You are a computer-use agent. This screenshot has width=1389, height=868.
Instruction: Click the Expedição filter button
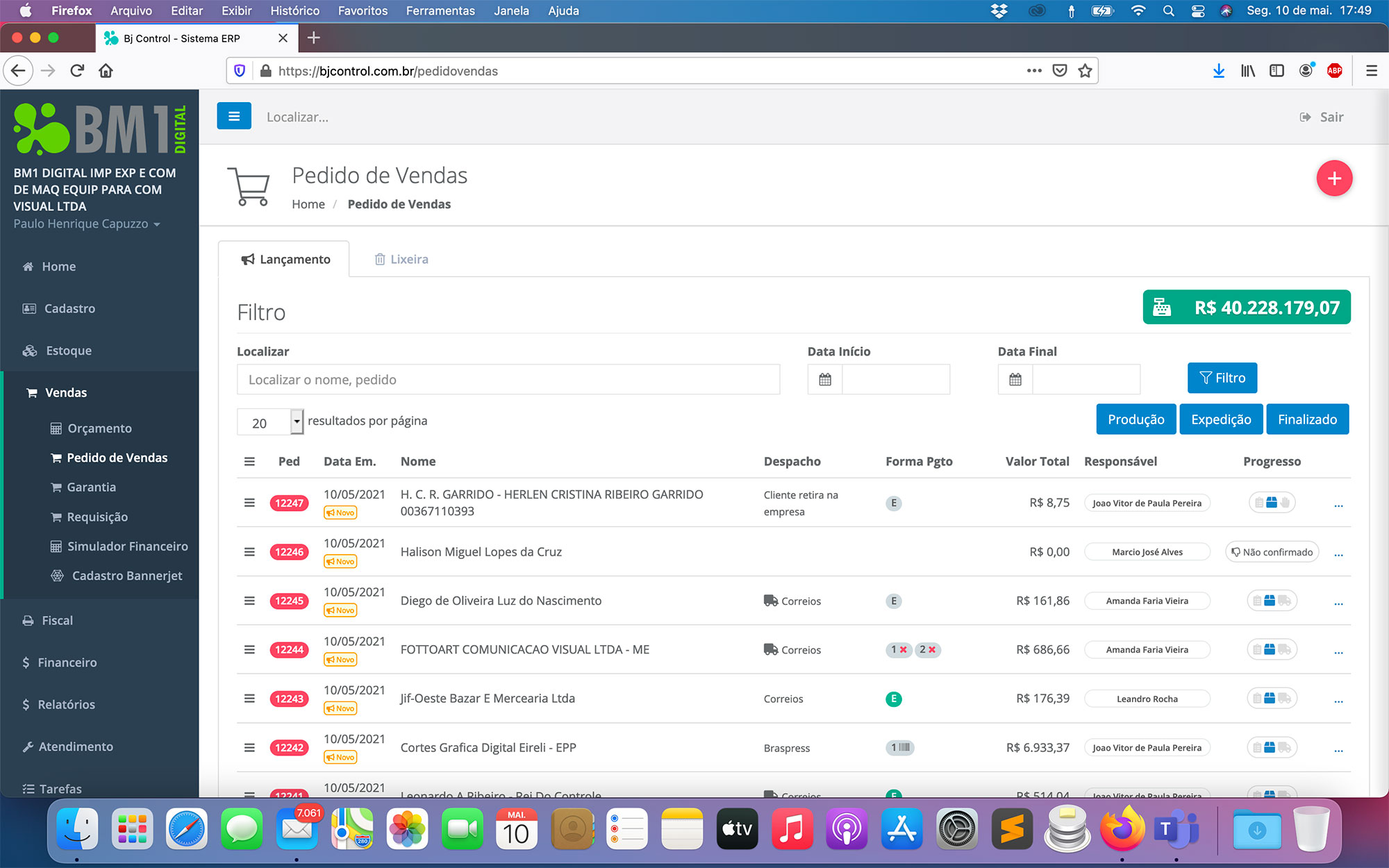1220,419
